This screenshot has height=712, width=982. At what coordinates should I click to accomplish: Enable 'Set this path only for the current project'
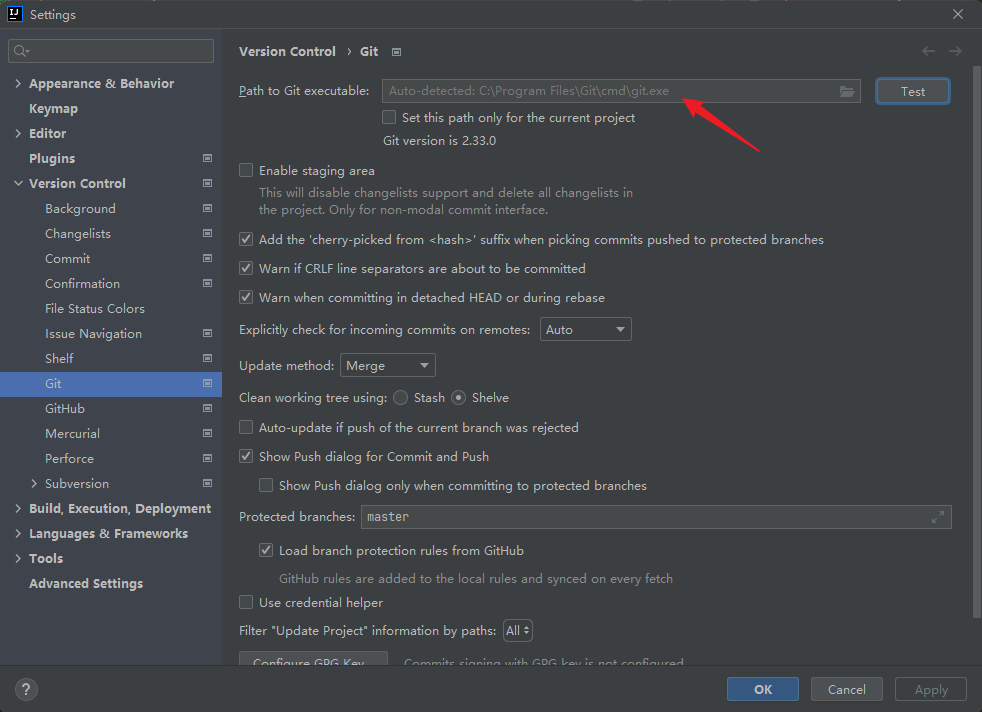click(x=389, y=118)
